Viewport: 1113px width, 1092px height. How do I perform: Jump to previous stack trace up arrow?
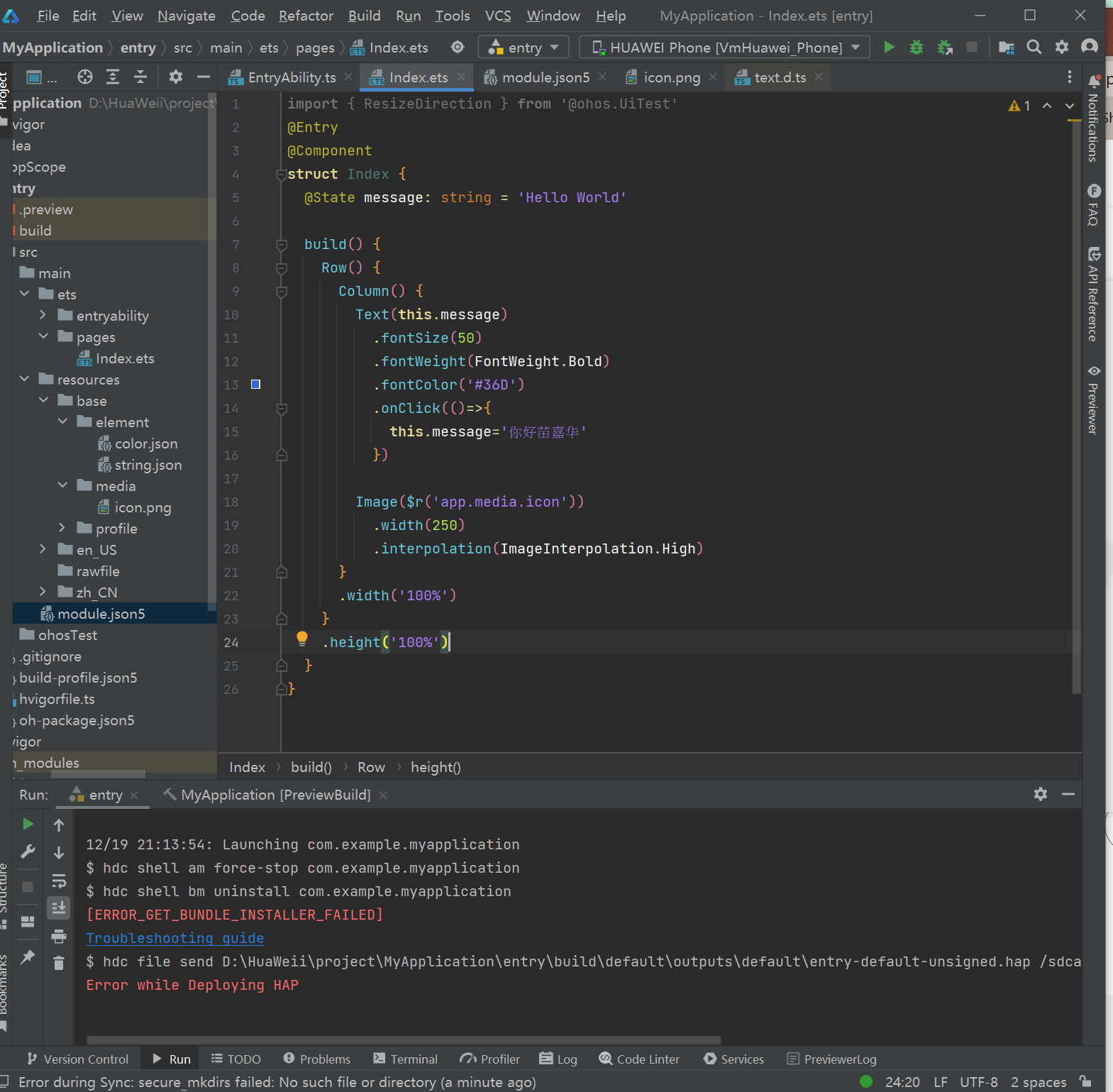point(59,824)
